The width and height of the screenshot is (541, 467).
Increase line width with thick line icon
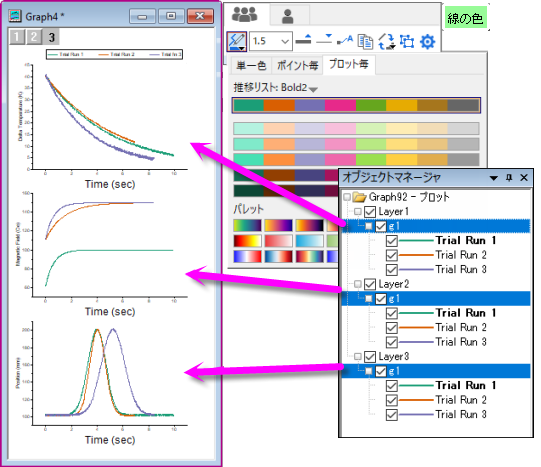coord(304,39)
